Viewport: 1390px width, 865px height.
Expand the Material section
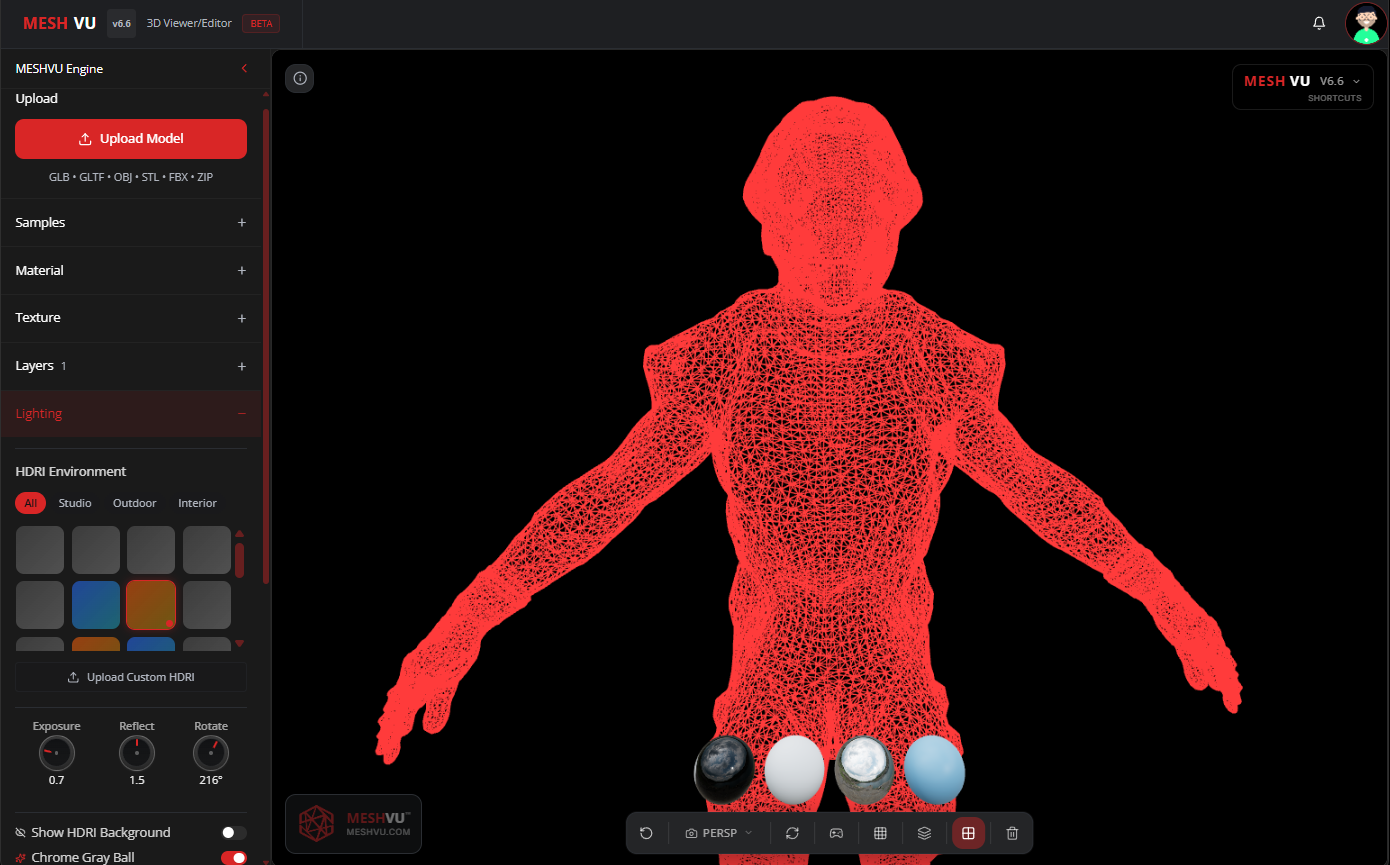click(131, 270)
